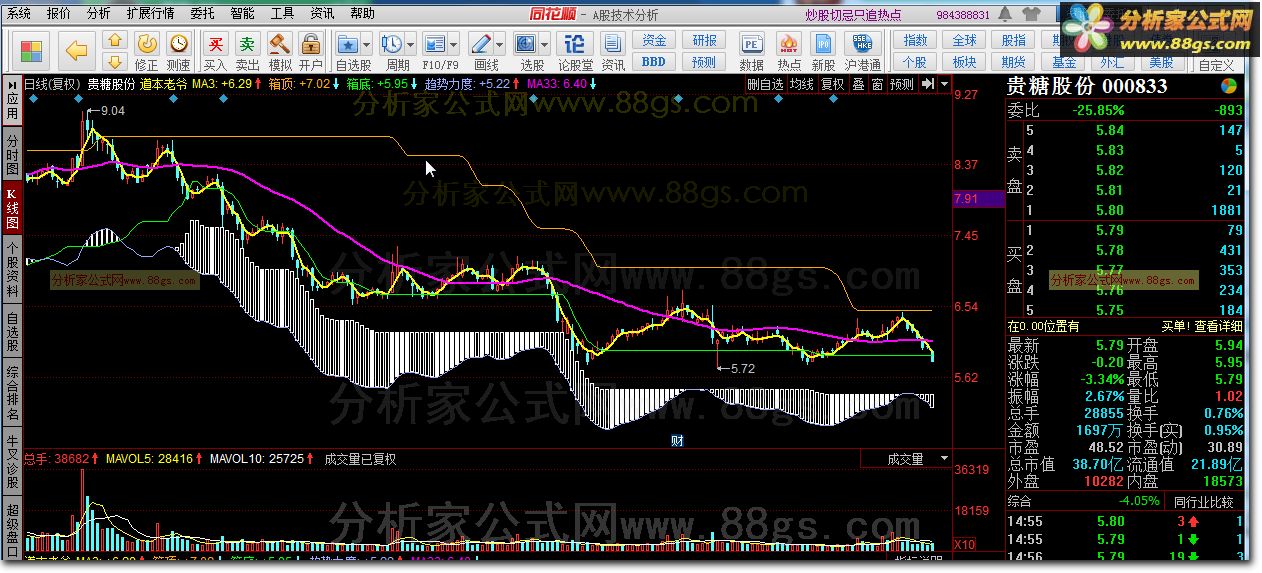Toggle the left sidebar arrow above 应用

[12, 84]
